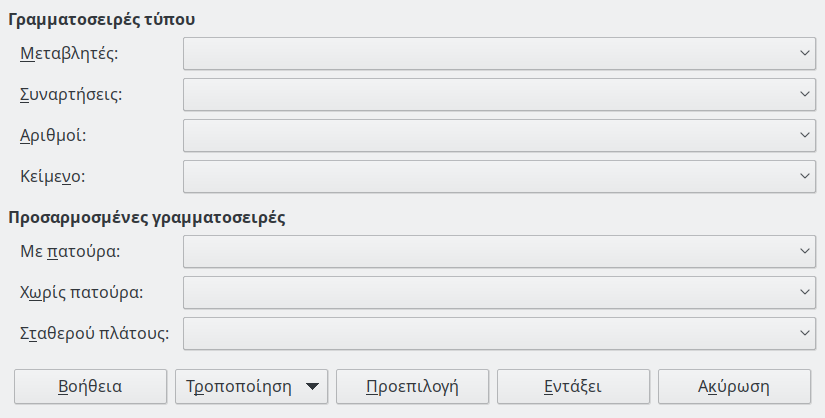The image size is (825, 418).
Task: Cancel with the Ακύρωση button
Action: coord(734,385)
